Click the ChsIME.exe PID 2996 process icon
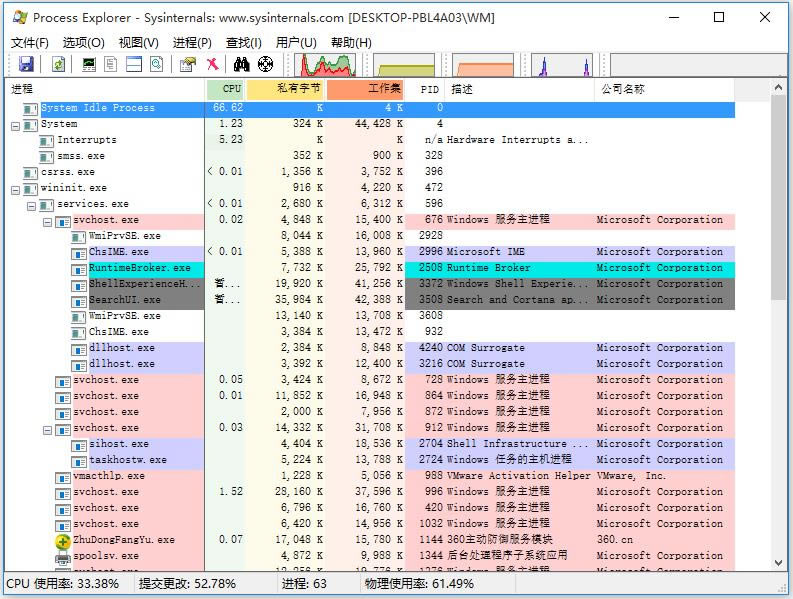The height and width of the screenshot is (599, 793). coord(78,253)
